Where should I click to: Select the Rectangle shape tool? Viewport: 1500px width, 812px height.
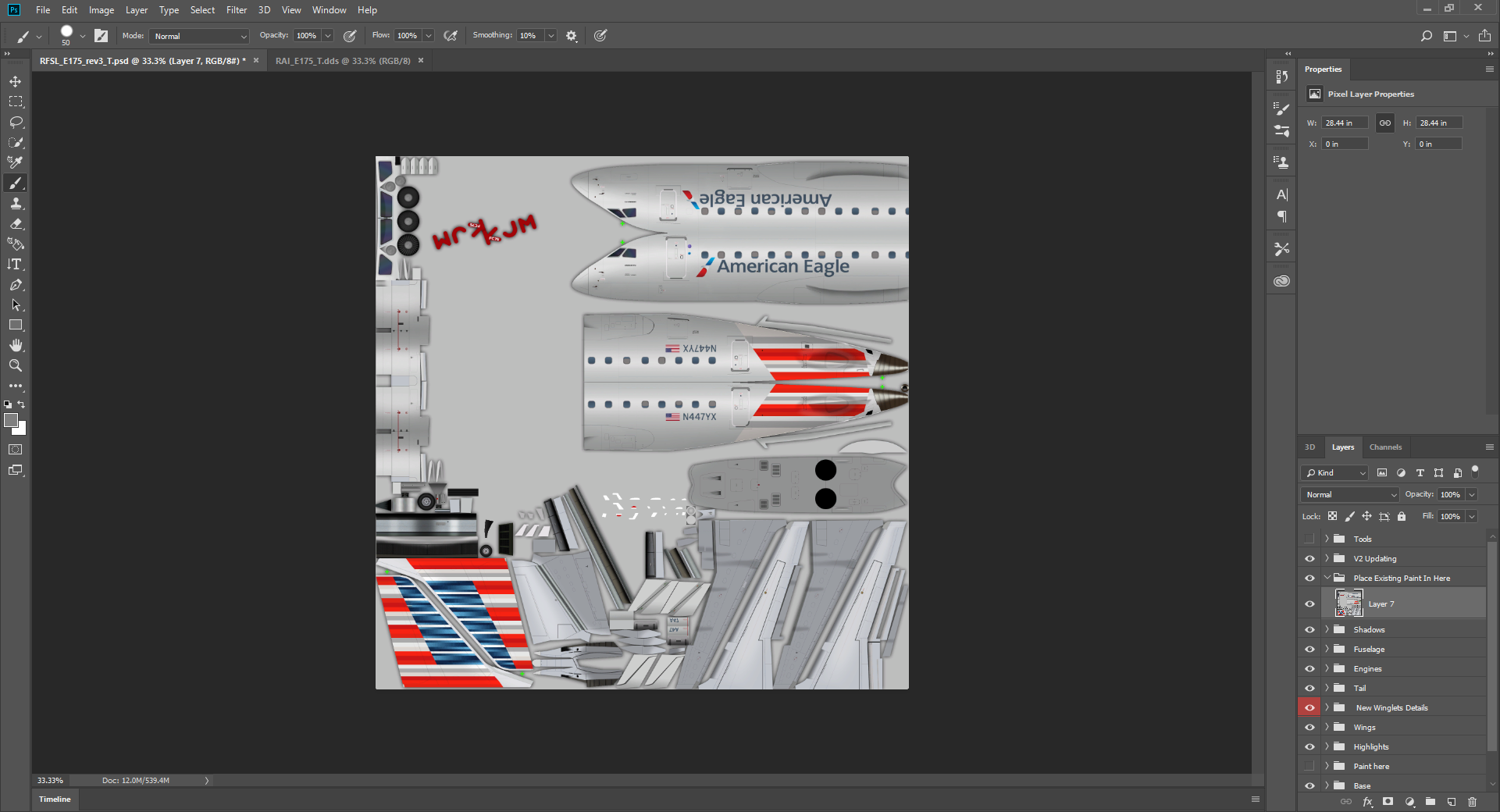point(16,325)
